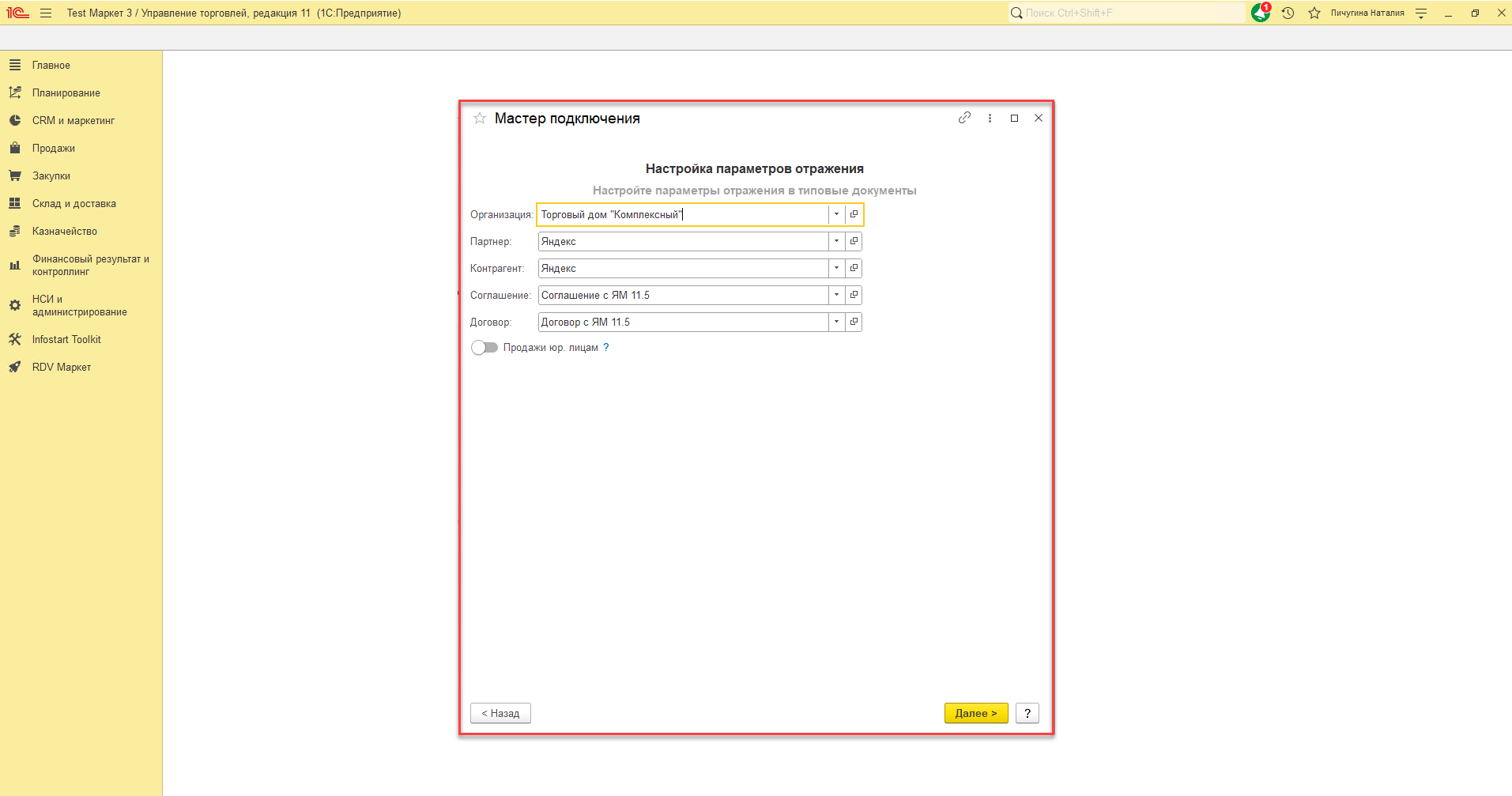Click the global search field Поиск Ctrl+Shift+F
The height and width of the screenshot is (796, 1512).
pos(1126,13)
